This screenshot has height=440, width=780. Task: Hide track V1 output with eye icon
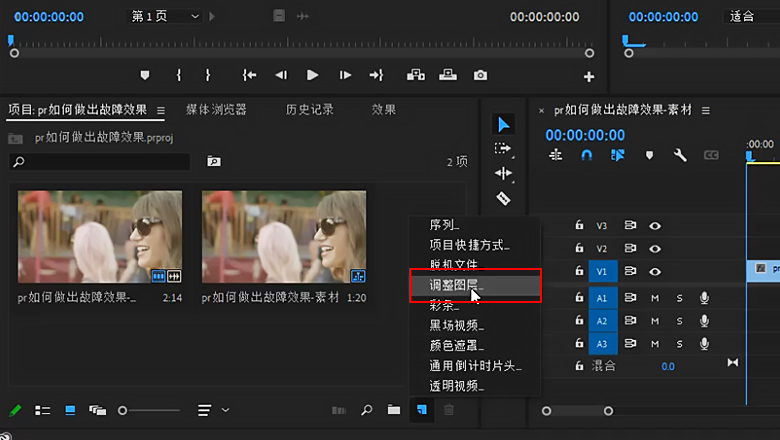click(655, 271)
